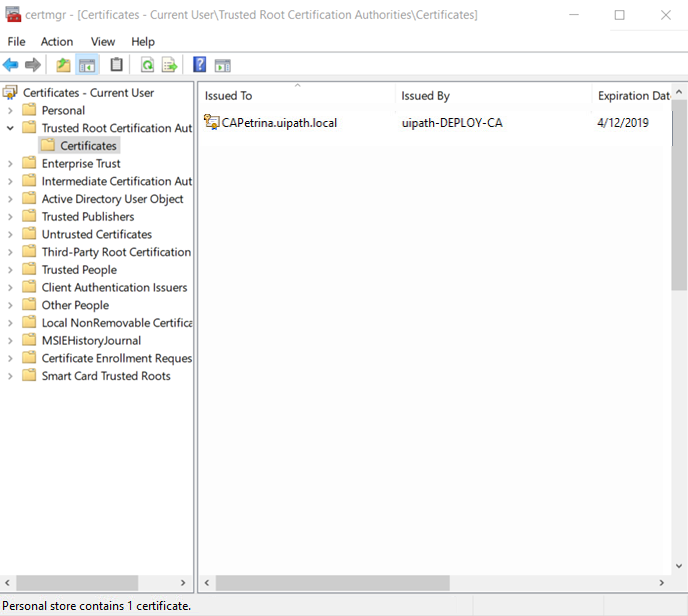This screenshot has width=688, height=616.
Task: Click folder icon of selected Certificates node
Action: (x=48, y=145)
